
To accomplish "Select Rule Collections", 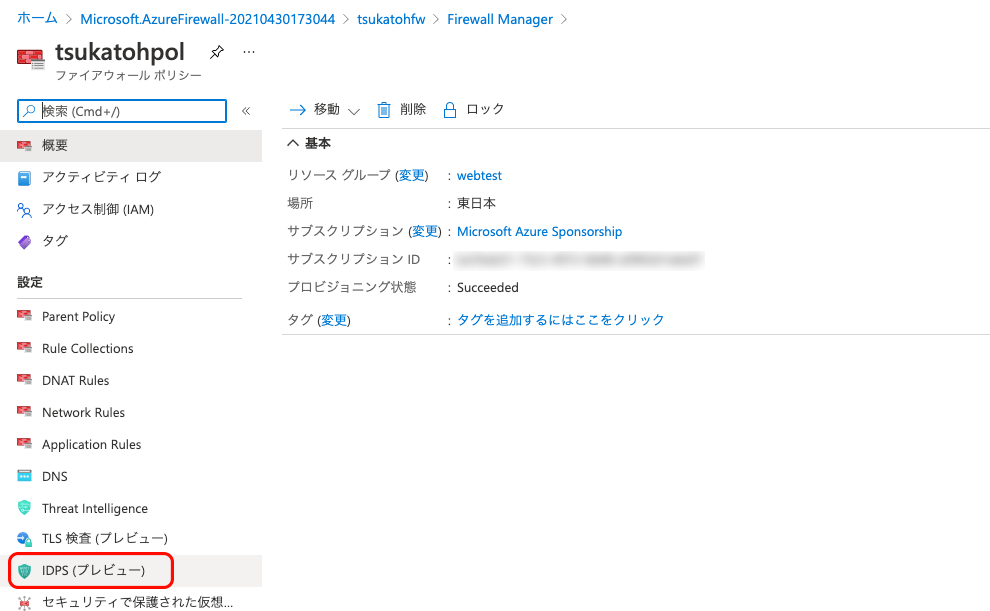I will point(87,348).
